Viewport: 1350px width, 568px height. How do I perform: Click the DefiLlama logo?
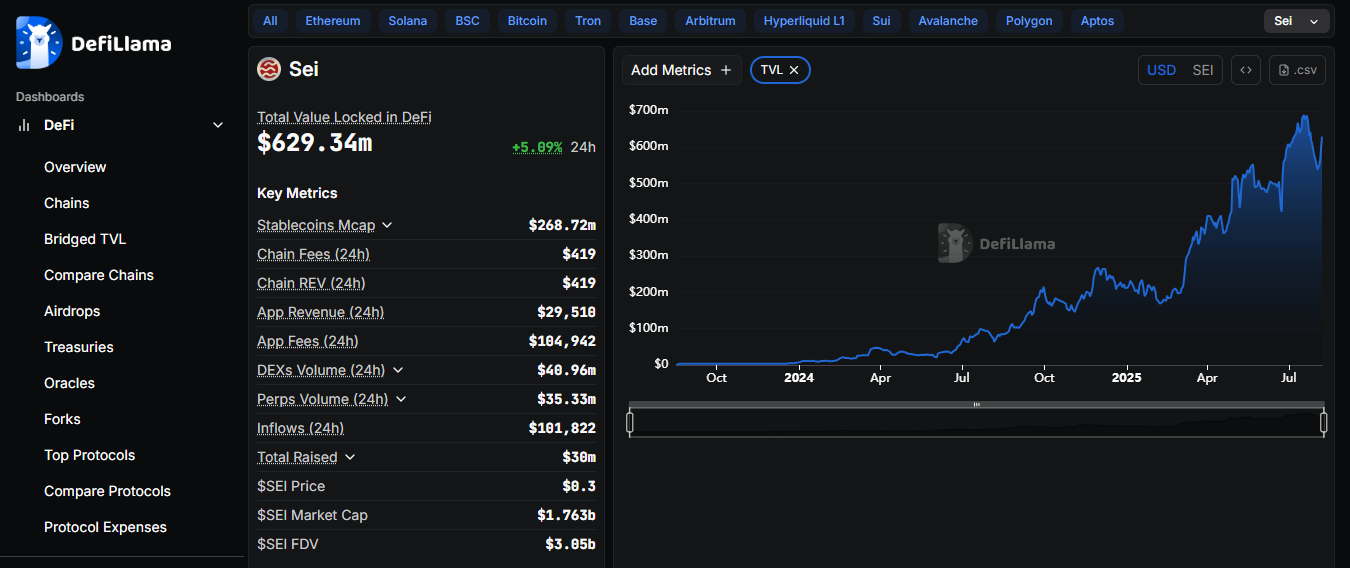(x=93, y=43)
